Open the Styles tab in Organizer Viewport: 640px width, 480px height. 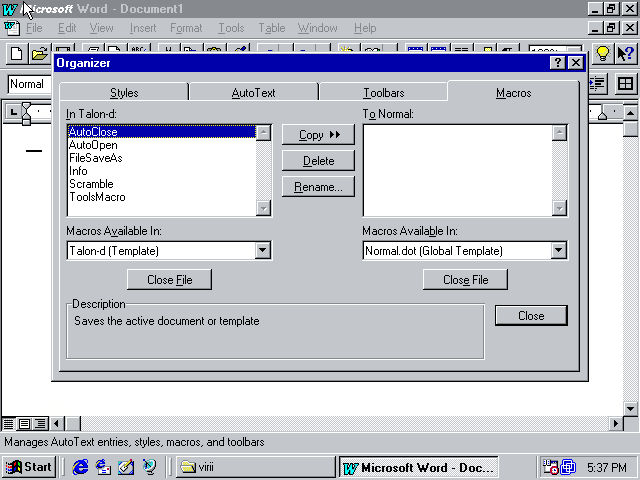tap(124, 93)
